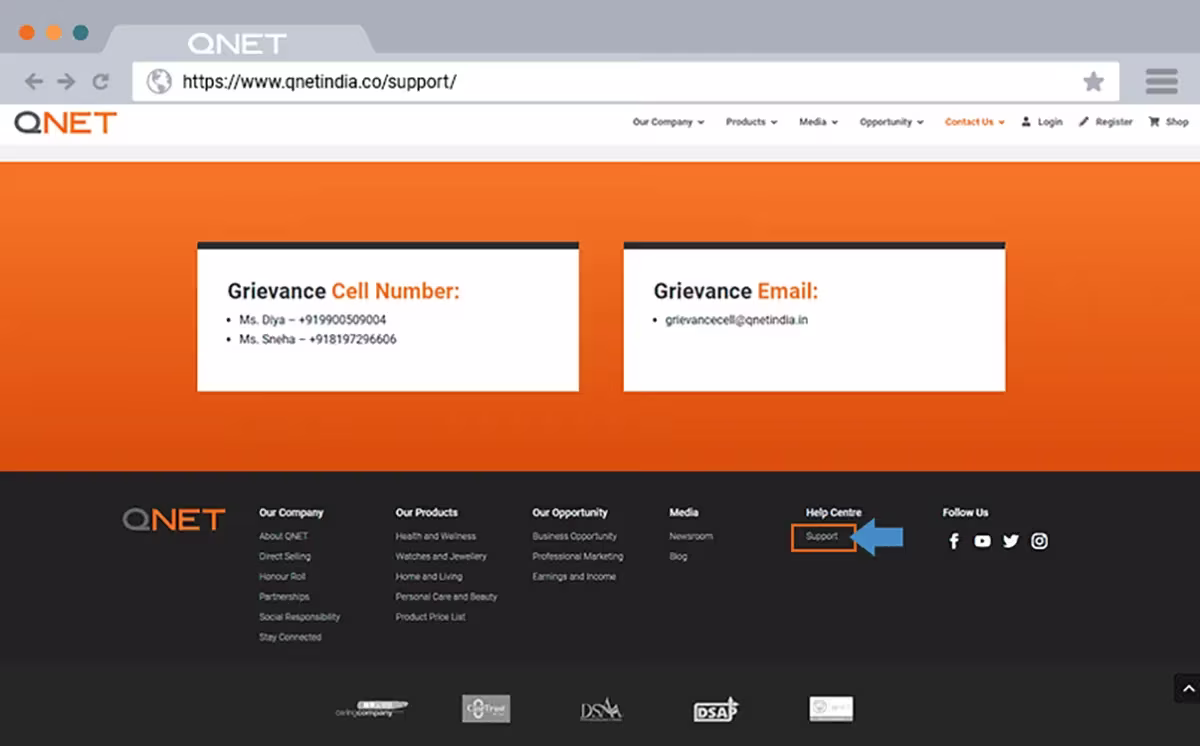Open the Business Opportunity footer link

coord(575,536)
